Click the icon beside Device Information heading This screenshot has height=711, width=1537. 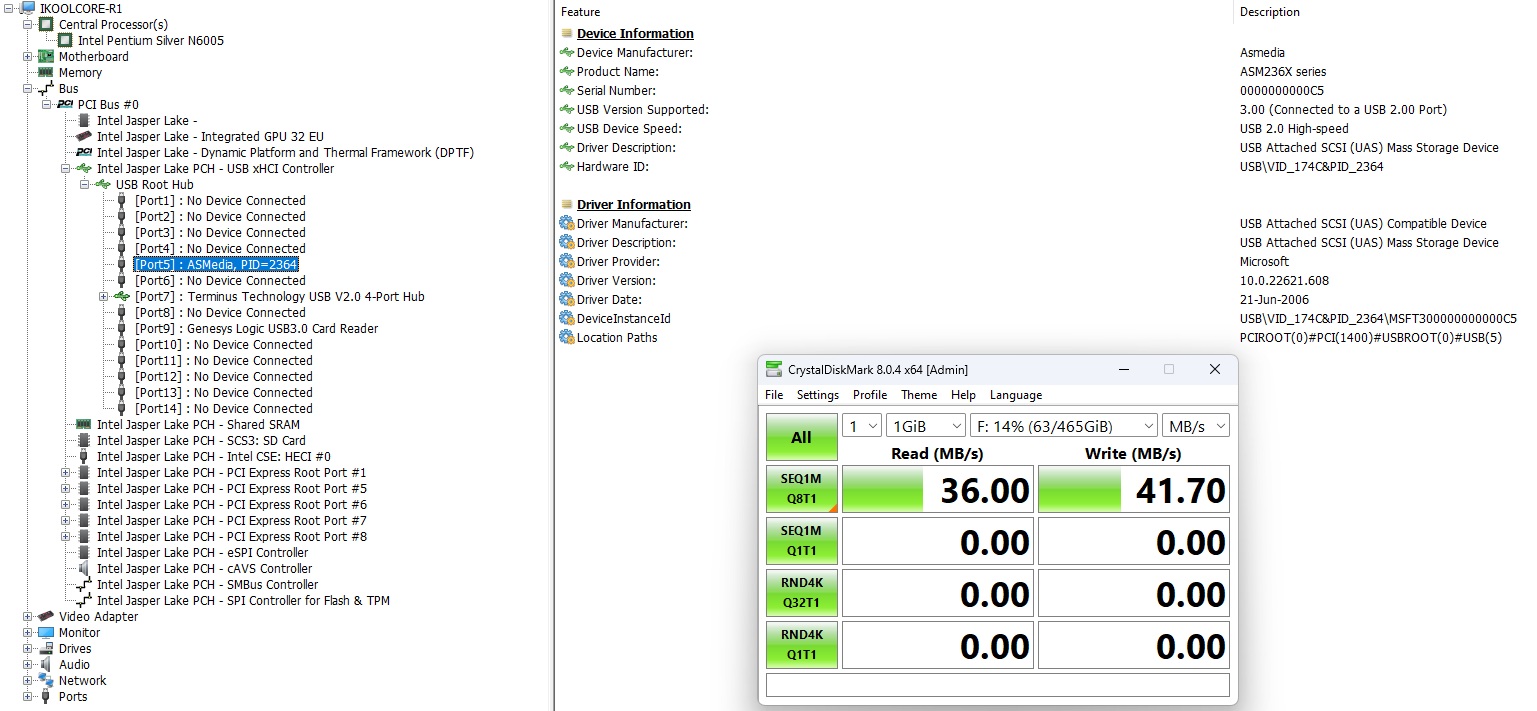pos(567,33)
